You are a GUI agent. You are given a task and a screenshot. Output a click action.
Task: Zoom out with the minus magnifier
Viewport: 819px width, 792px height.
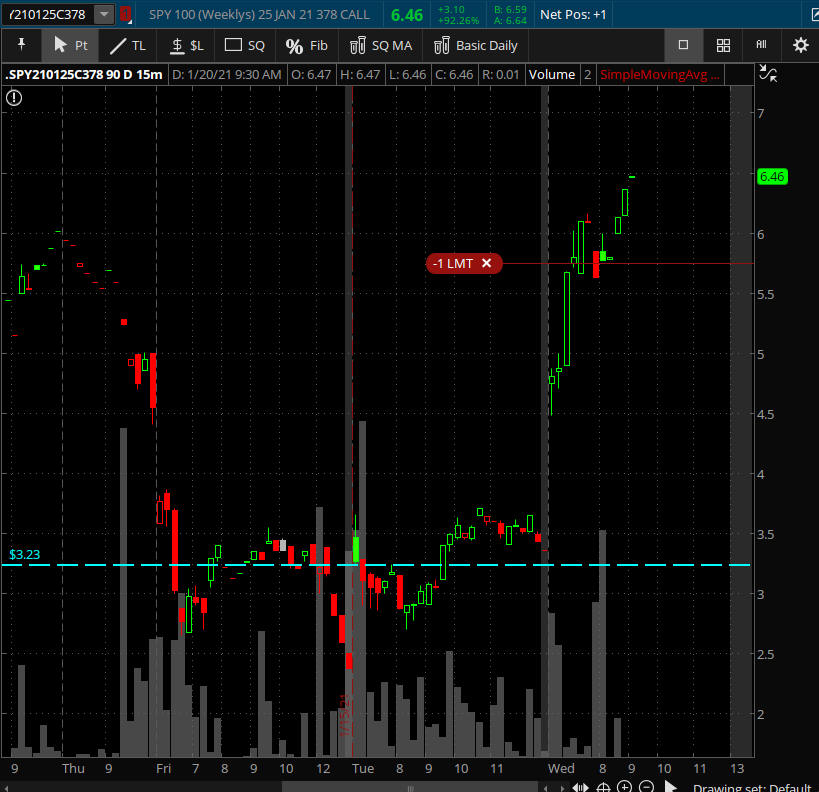tap(646, 786)
